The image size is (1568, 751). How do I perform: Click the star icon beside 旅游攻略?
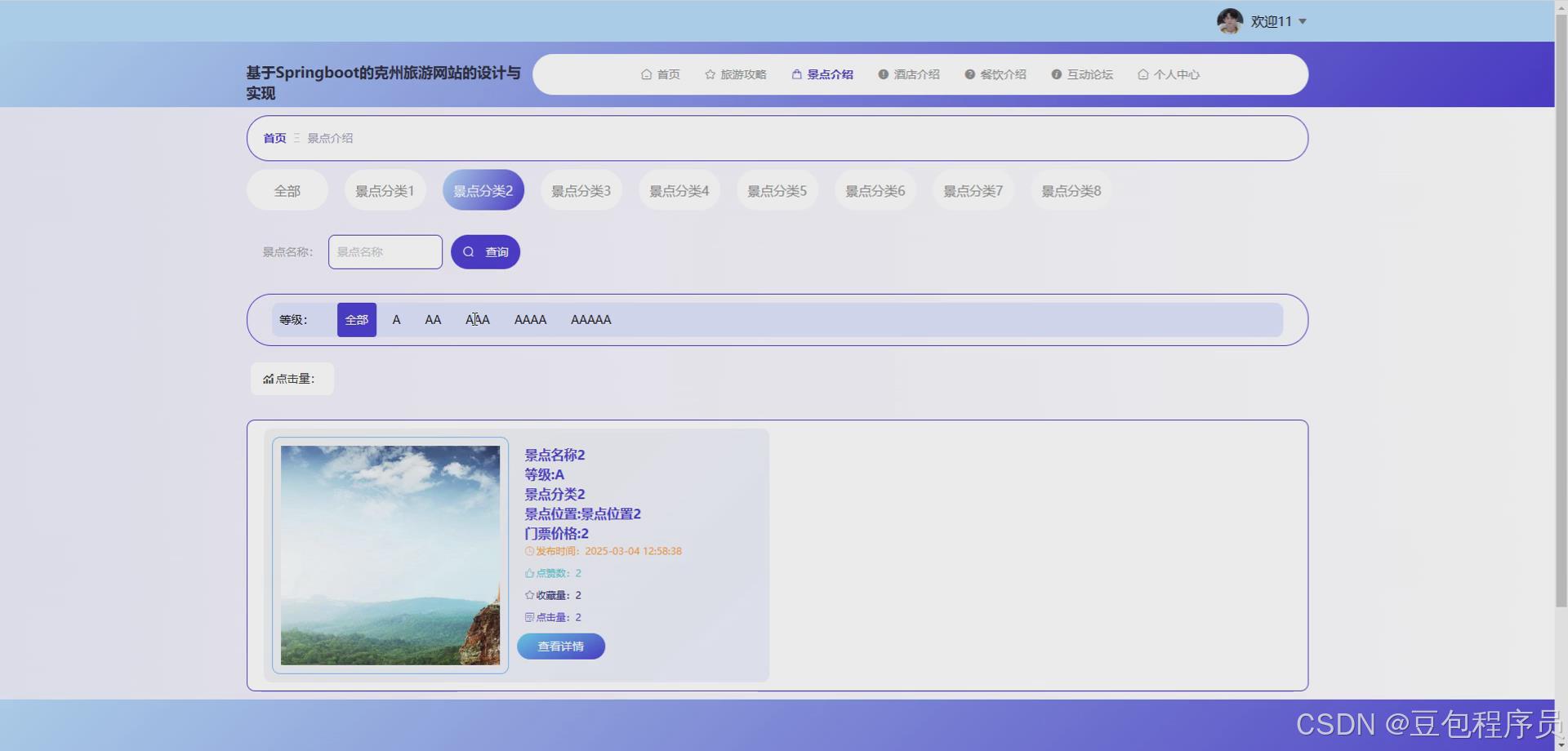click(x=710, y=74)
